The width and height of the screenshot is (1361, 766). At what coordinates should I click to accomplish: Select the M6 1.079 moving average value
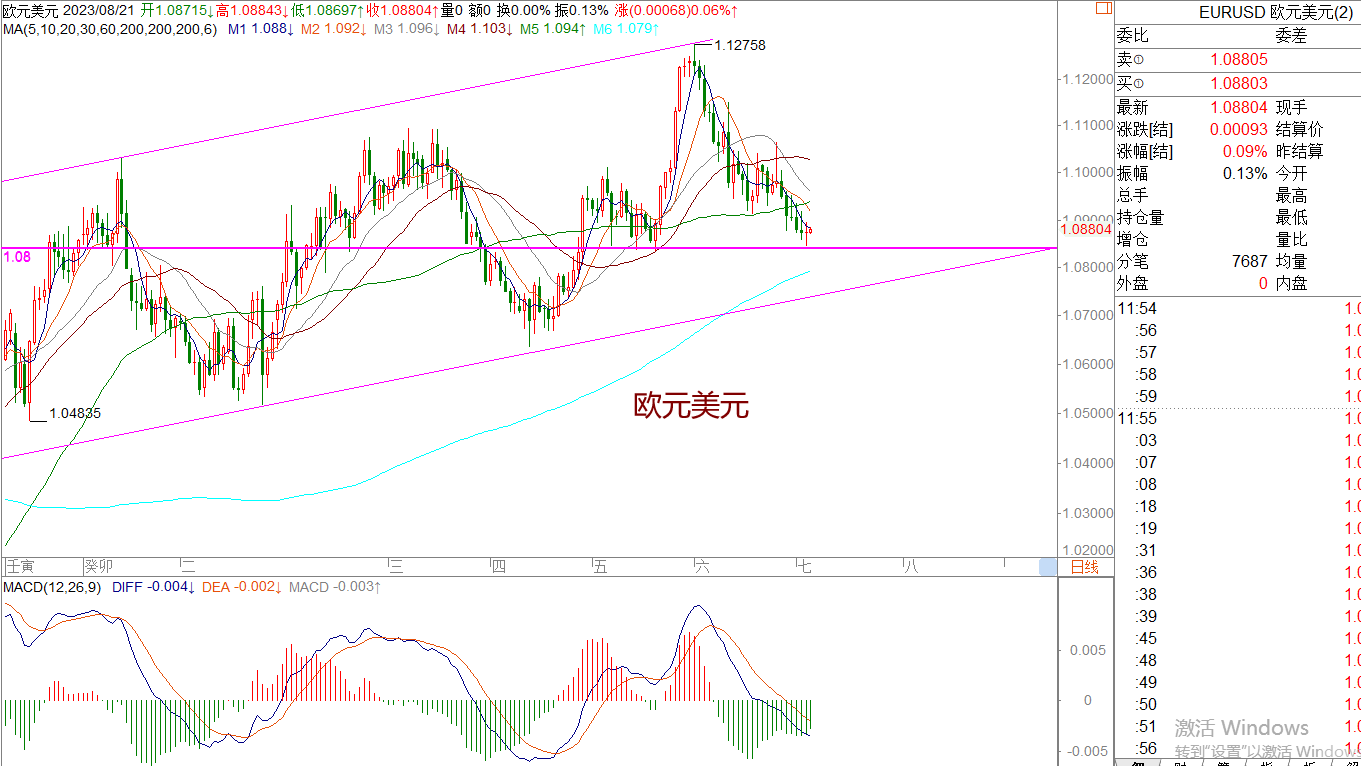click(626, 29)
